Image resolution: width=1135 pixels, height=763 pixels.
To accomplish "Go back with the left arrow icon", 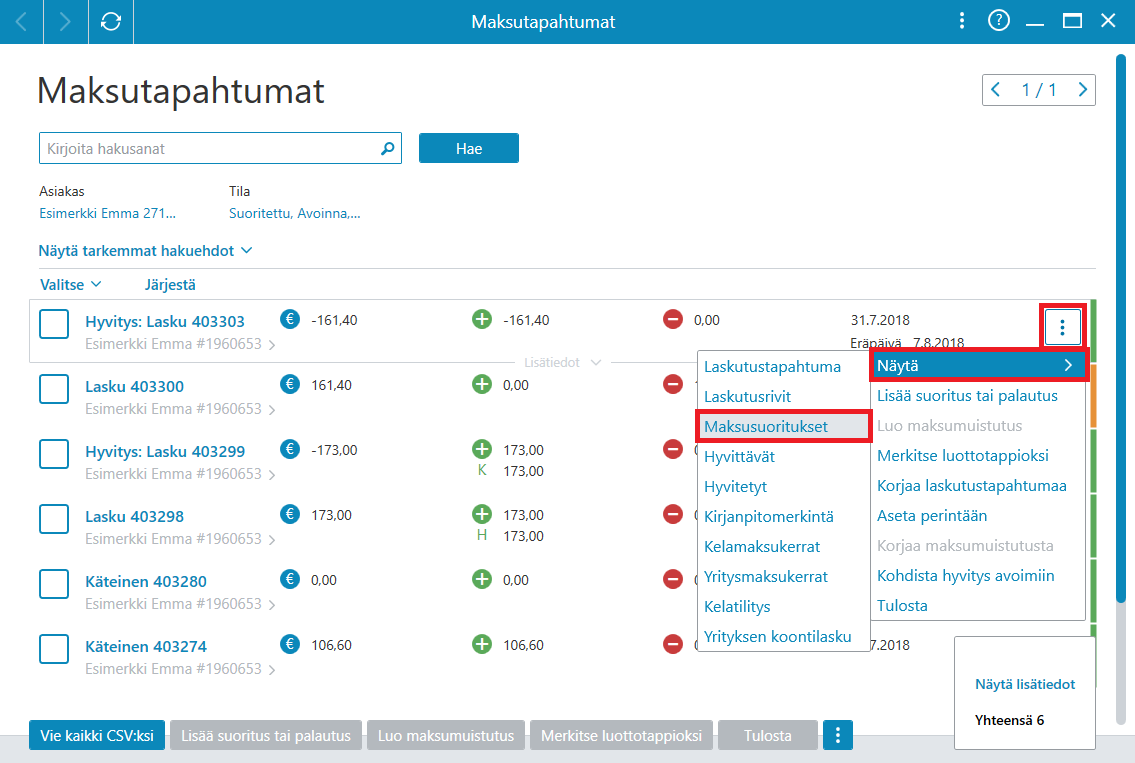I will (x=22, y=22).
